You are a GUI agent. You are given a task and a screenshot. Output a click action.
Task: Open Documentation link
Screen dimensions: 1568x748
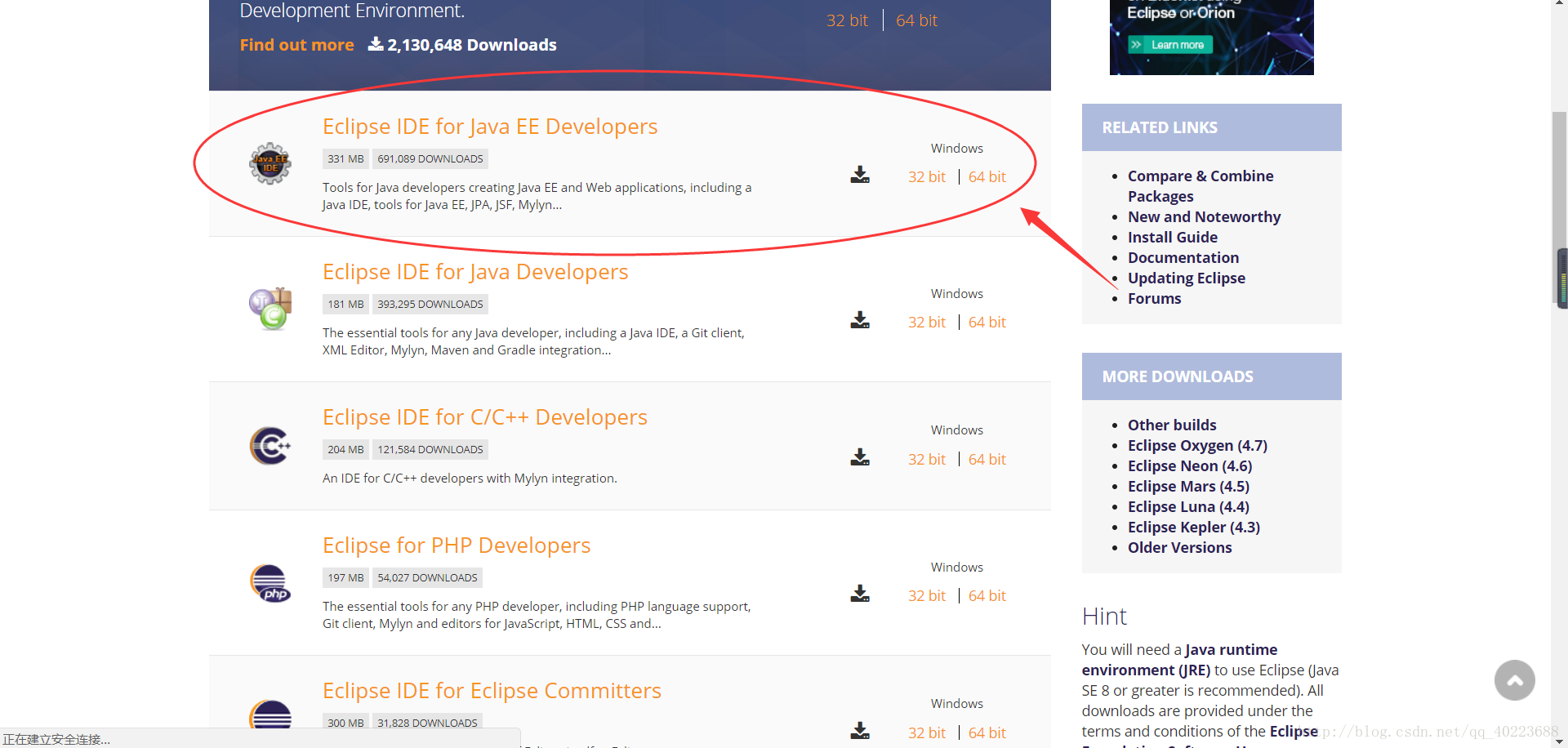(x=1183, y=258)
